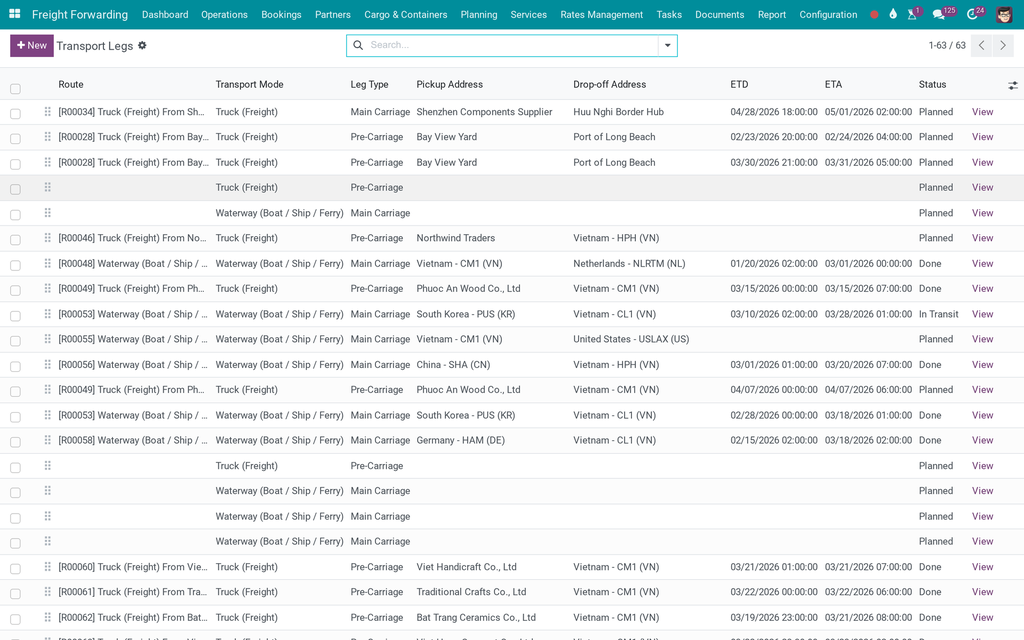Click drag handle for Traditional Crafts Co. row
1024x640 pixels.
[x=48, y=592]
